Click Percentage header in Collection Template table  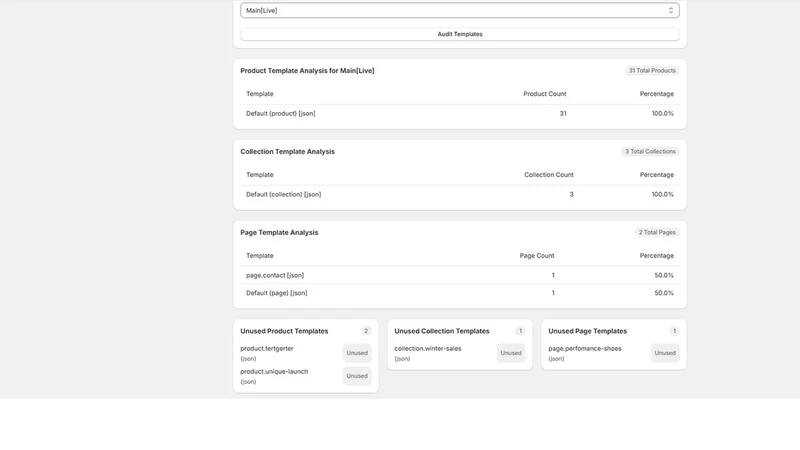click(657, 174)
